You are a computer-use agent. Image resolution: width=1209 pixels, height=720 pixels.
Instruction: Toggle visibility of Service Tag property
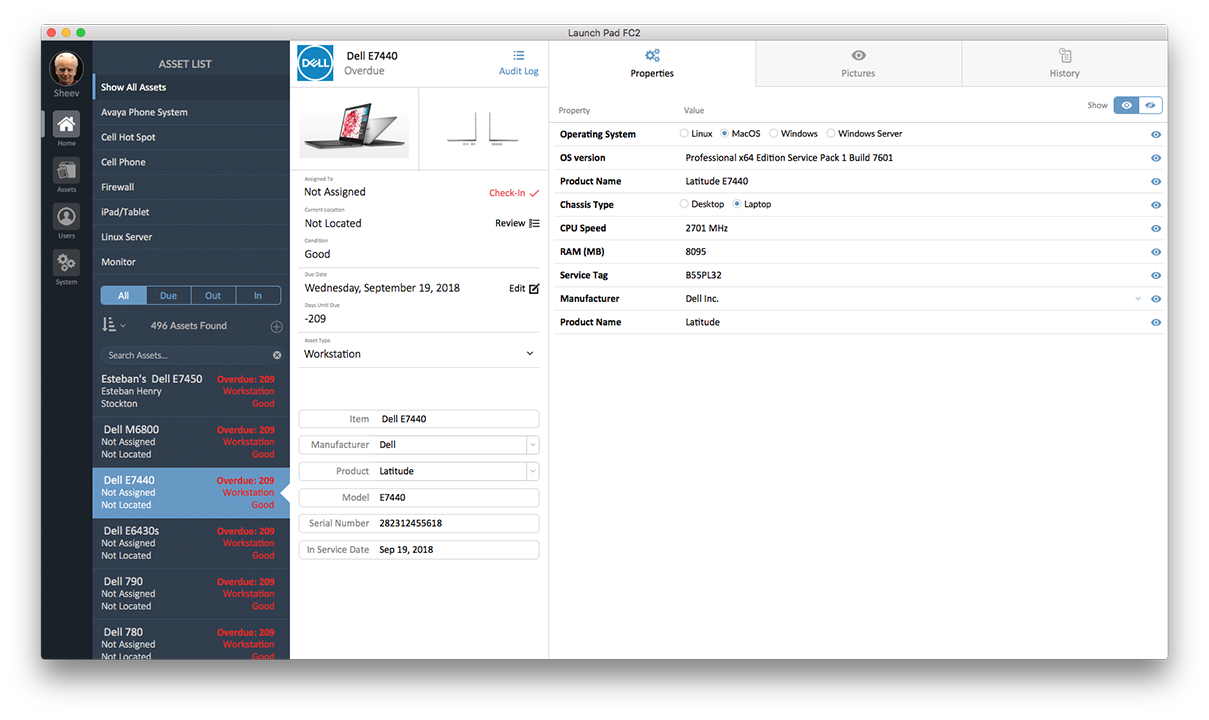(x=1156, y=276)
